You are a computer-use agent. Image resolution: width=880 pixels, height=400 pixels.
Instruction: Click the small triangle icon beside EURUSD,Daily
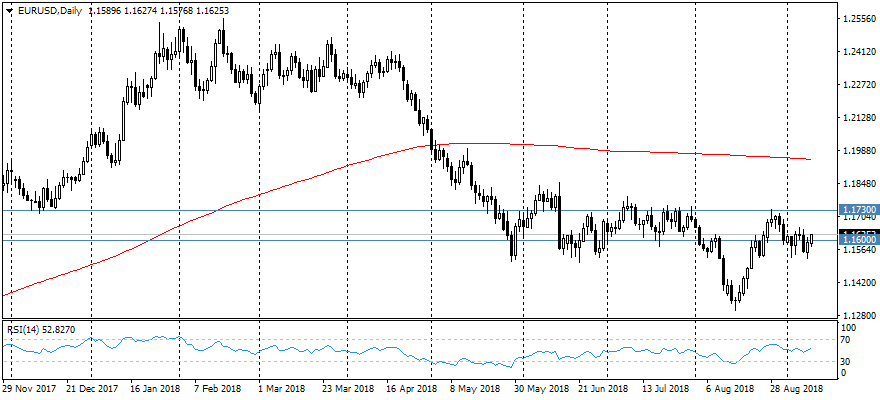pos(8,10)
